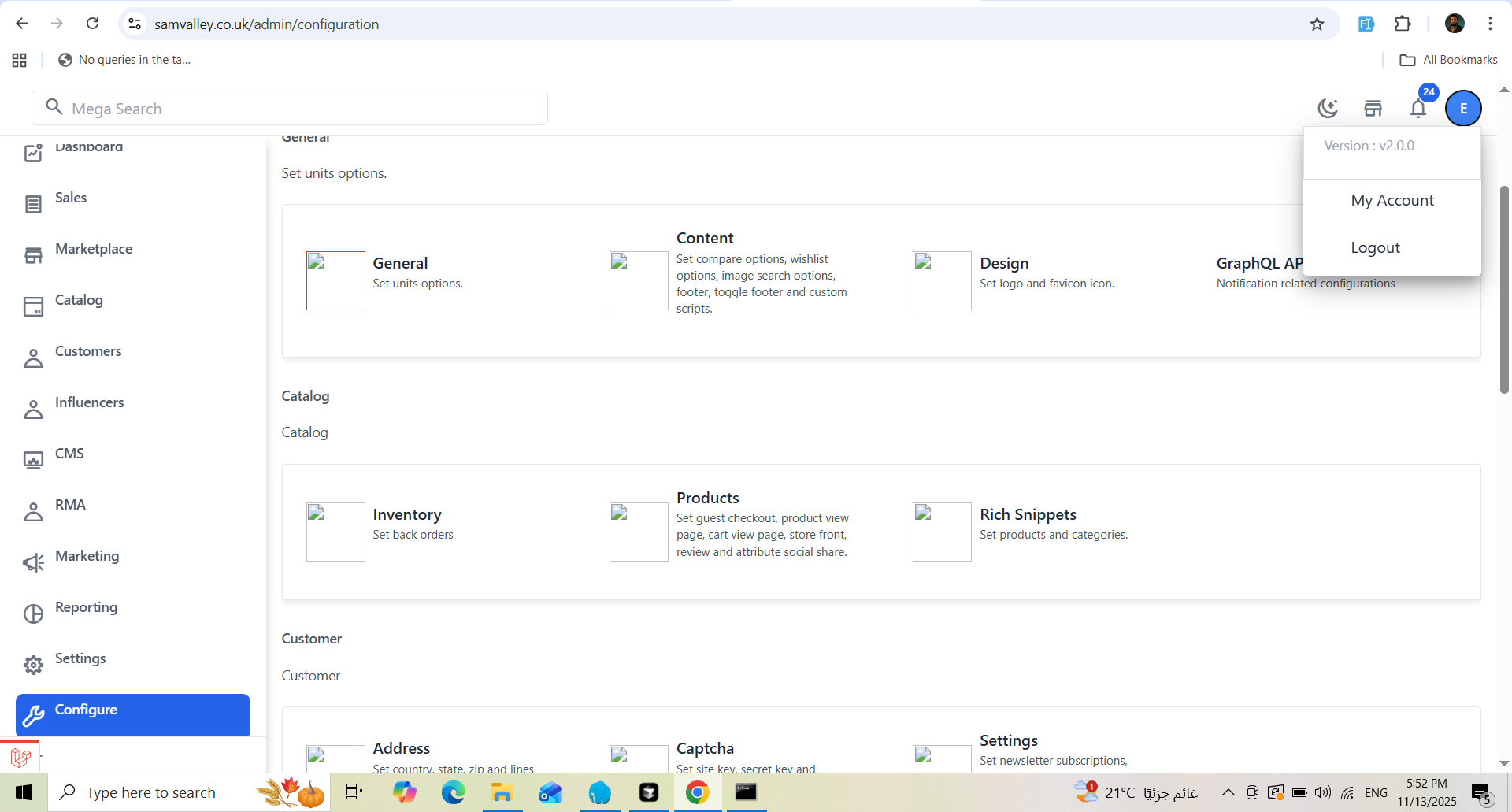
Task: Open the storefront icon in header
Action: click(x=1373, y=108)
